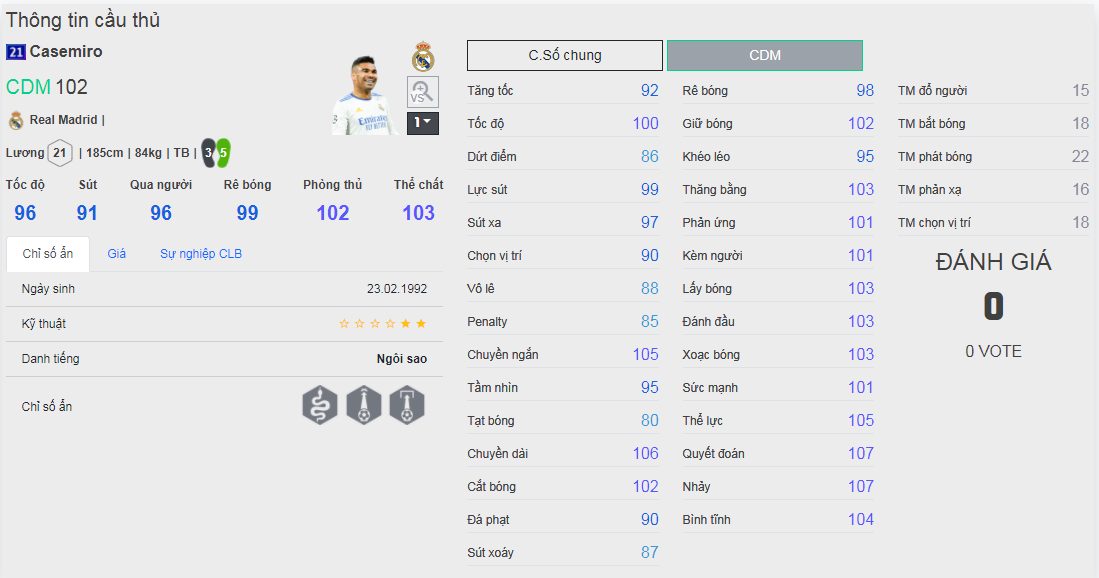Open the upgrade level 1 dropdown
Image resolution: width=1099 pixels, height=578 pixels.
pyautogui.click(x=422, y=123)
